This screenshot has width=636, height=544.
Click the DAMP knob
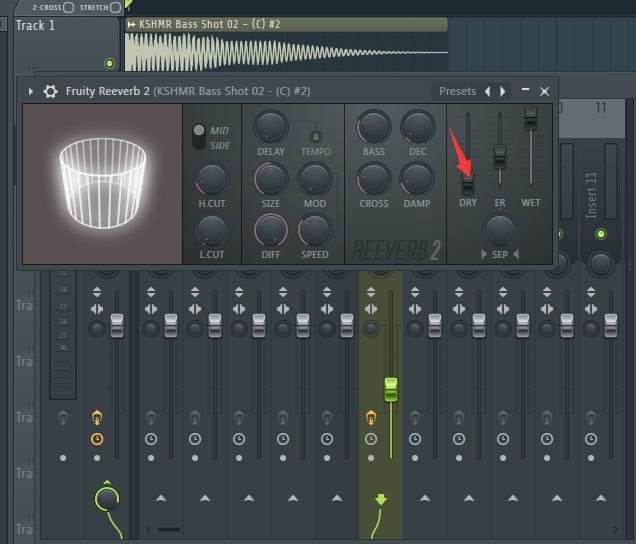coord(417,179)
